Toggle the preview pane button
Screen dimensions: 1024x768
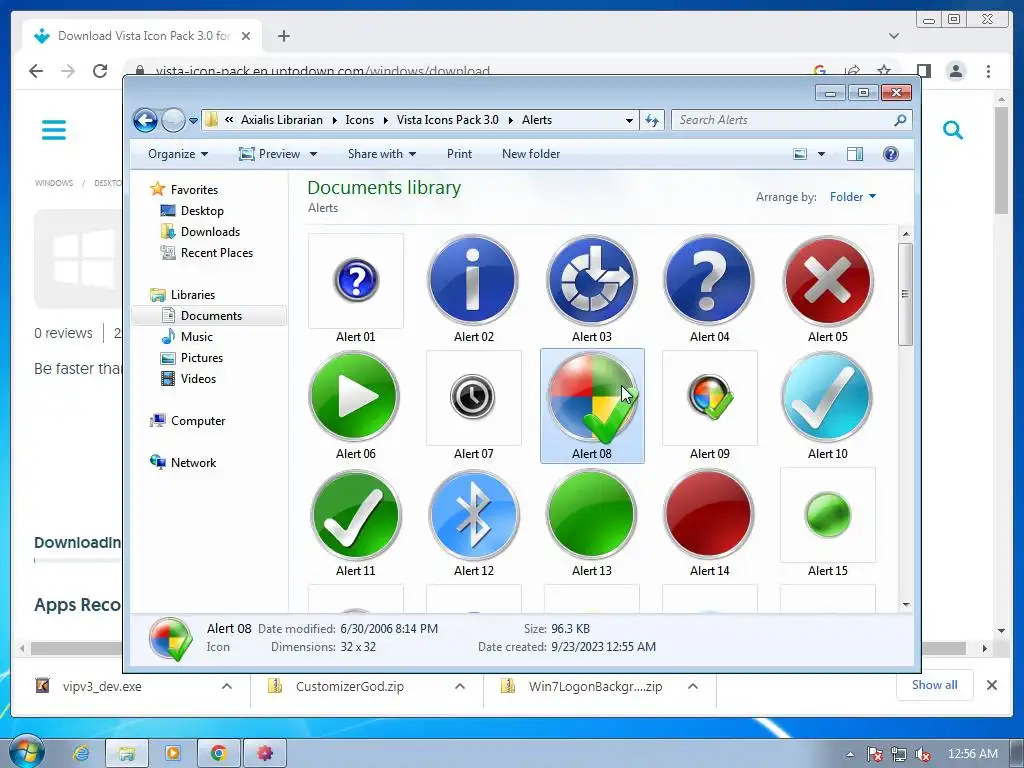[x=855, y=154]
